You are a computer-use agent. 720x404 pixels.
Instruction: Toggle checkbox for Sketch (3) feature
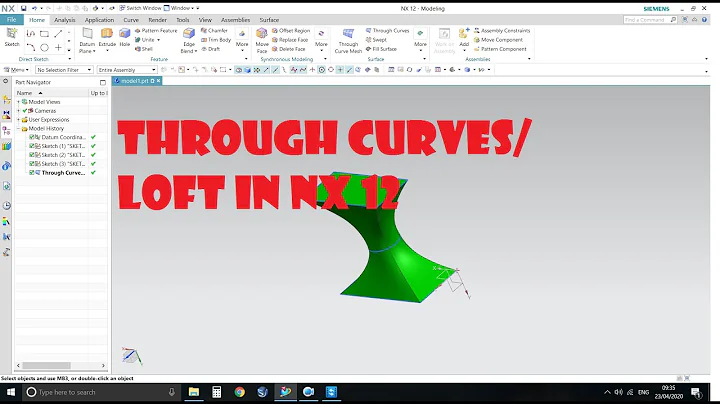click(x=32, y=163)
